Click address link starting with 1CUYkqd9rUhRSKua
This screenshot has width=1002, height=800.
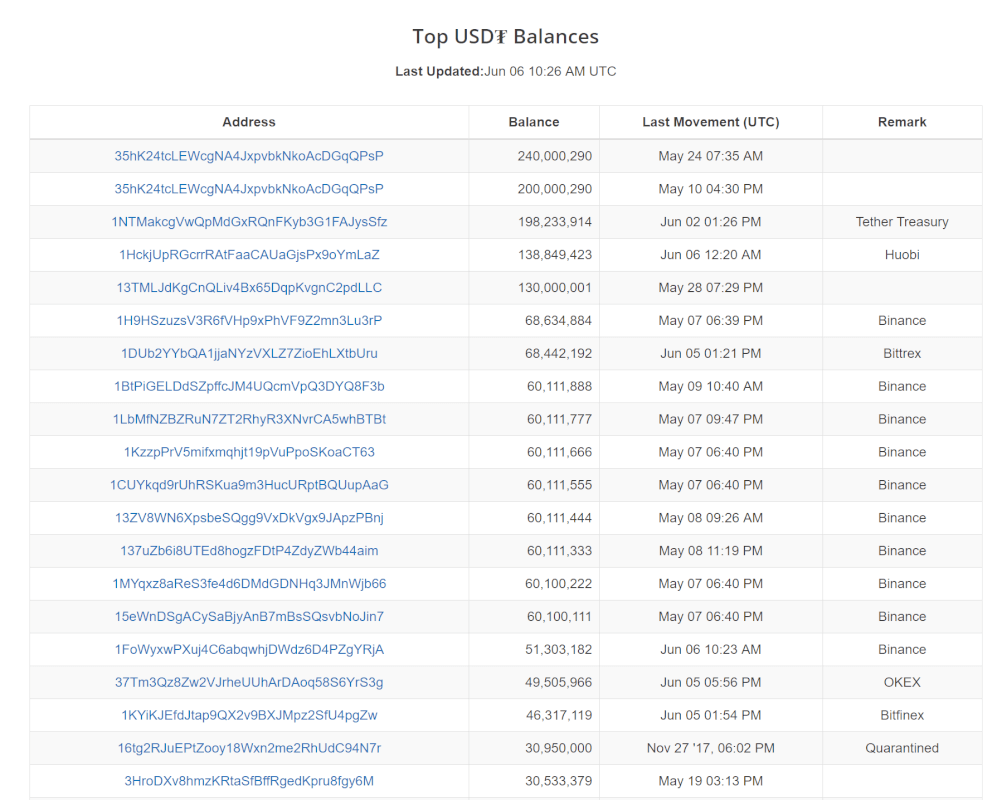point(249,485)
